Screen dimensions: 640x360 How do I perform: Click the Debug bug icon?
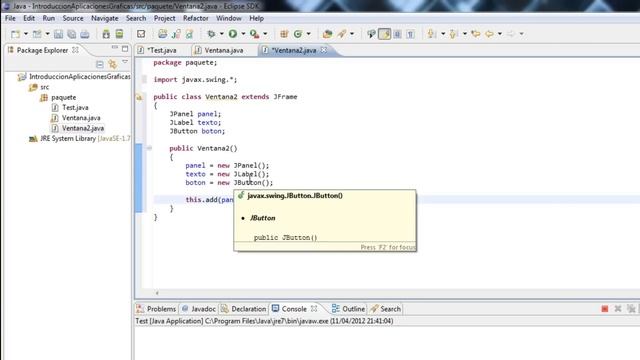pyautogui.click(x=211, y=34)
